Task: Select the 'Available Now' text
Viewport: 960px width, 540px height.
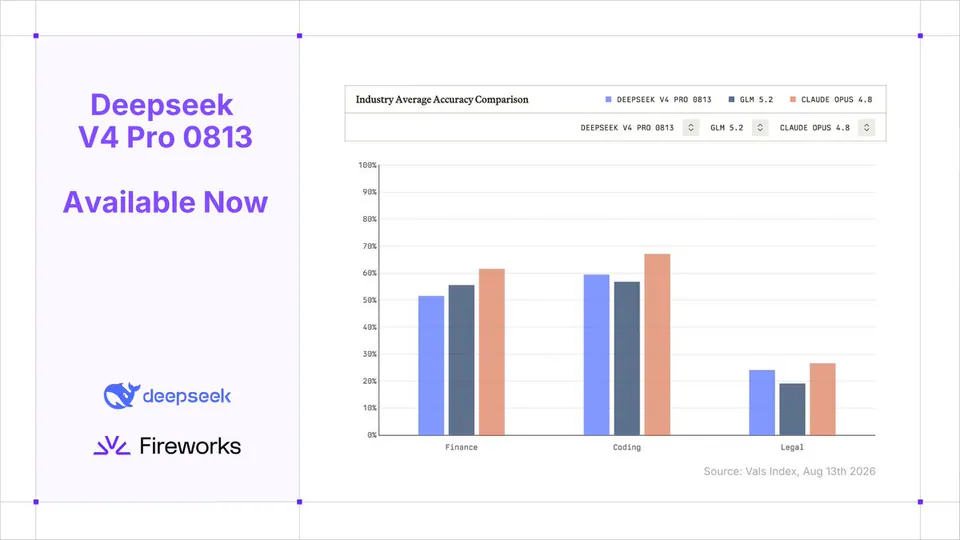Action: [x=165, y=202]
